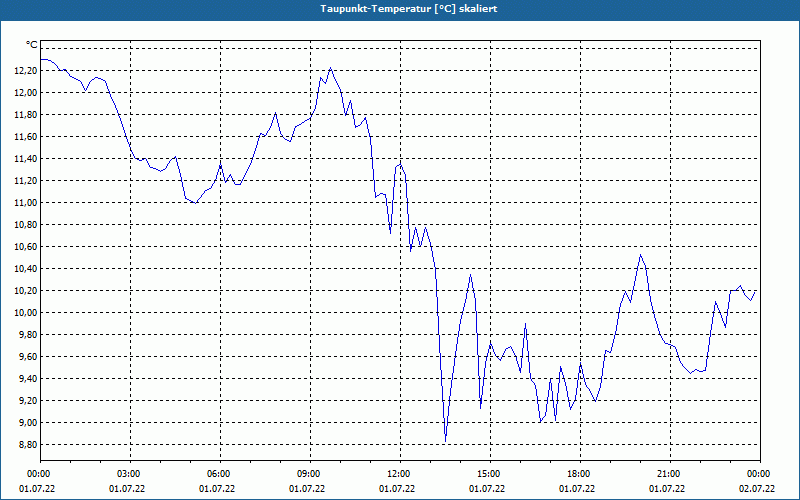This screenshot has width=800, height=500.
Task: Select the 9,40 y-axis label
Action: [x=28, y=378]
